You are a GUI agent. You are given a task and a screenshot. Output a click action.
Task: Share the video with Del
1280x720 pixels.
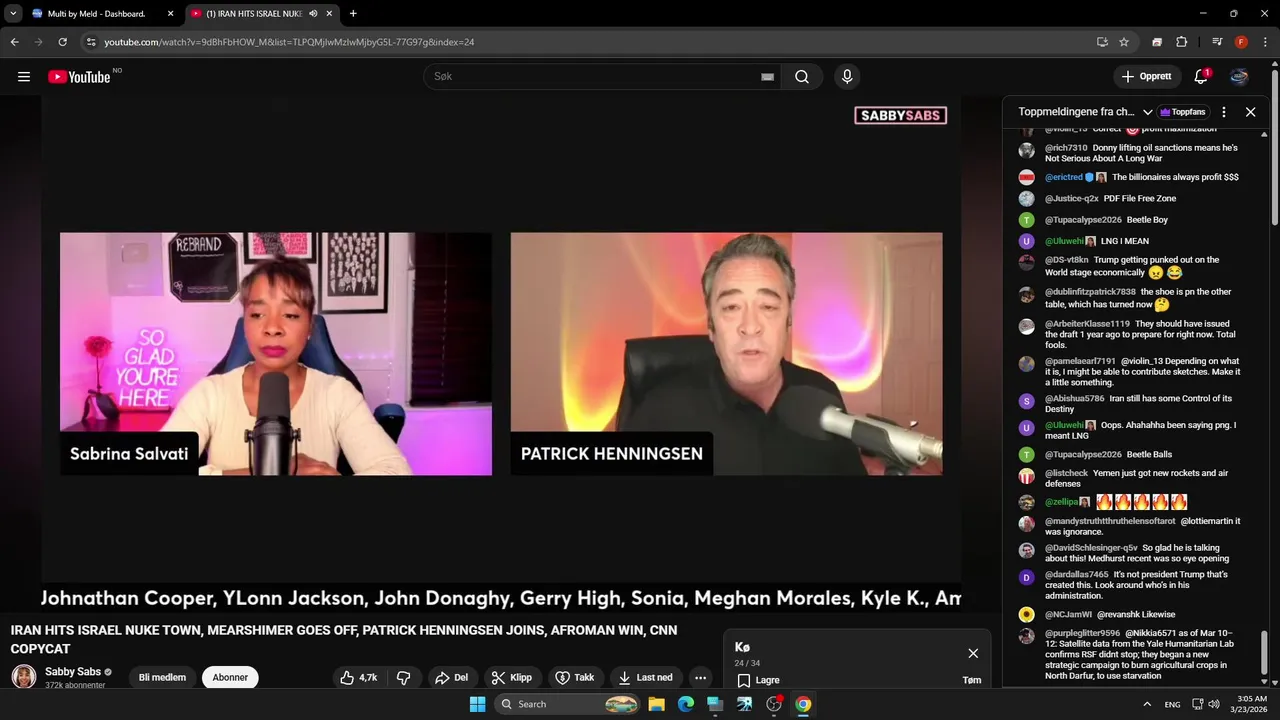pyautogui.click(x=451, y=677)
